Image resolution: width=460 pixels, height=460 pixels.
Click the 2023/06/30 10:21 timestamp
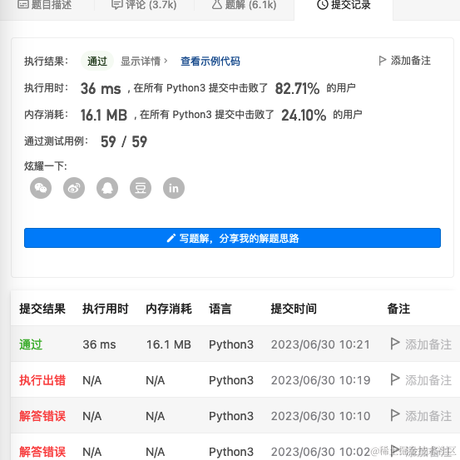pos(320,344)
